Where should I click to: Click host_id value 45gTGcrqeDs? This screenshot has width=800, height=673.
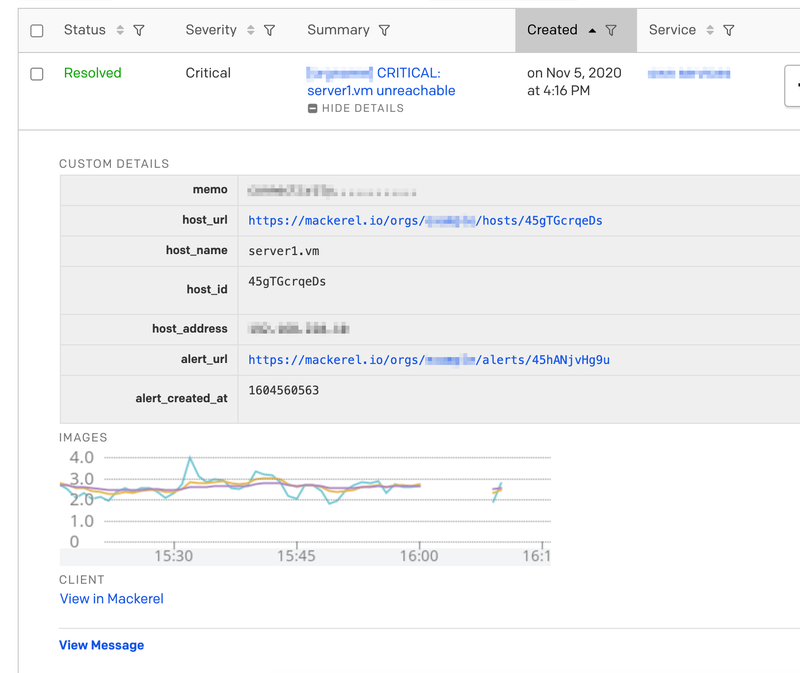click(287, 282)
